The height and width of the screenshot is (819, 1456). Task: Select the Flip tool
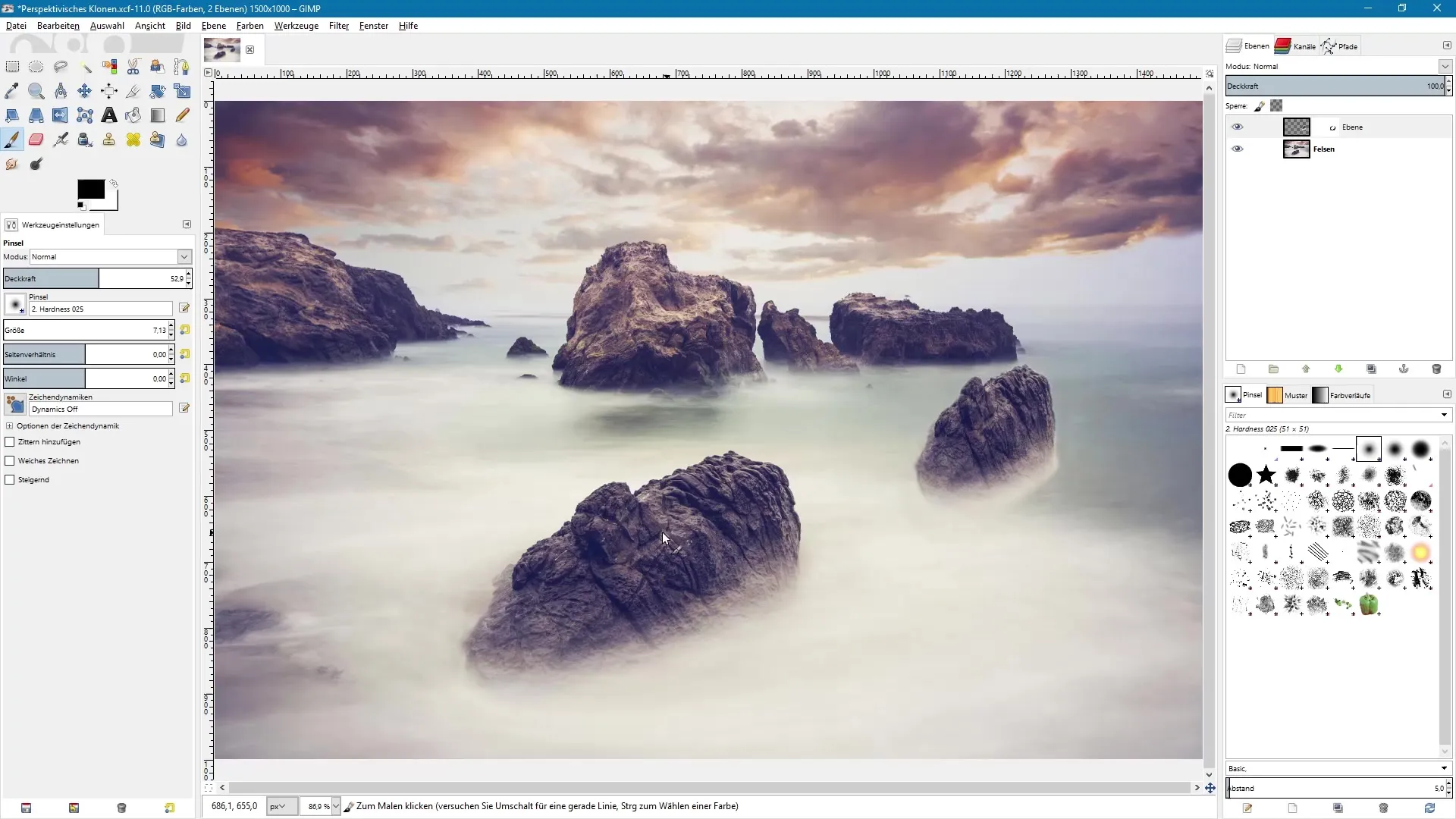click(x=61, y=115)
